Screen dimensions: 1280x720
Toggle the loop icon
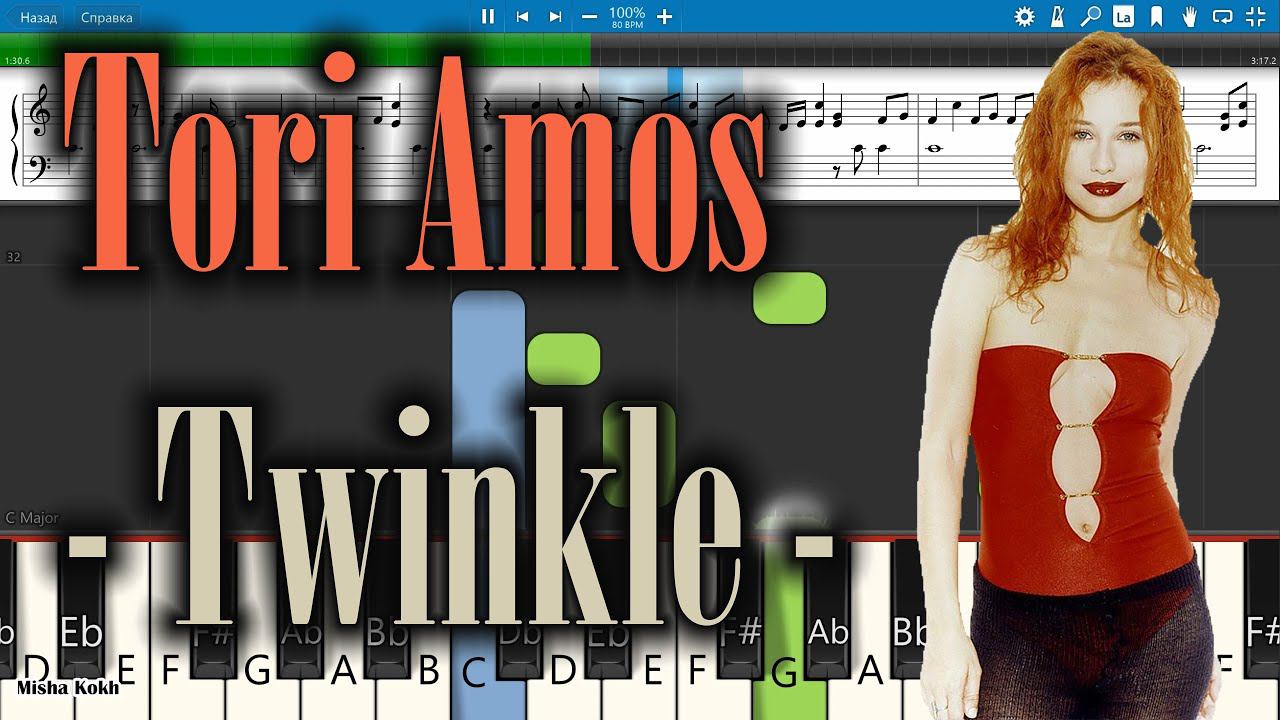(1222, 16)
